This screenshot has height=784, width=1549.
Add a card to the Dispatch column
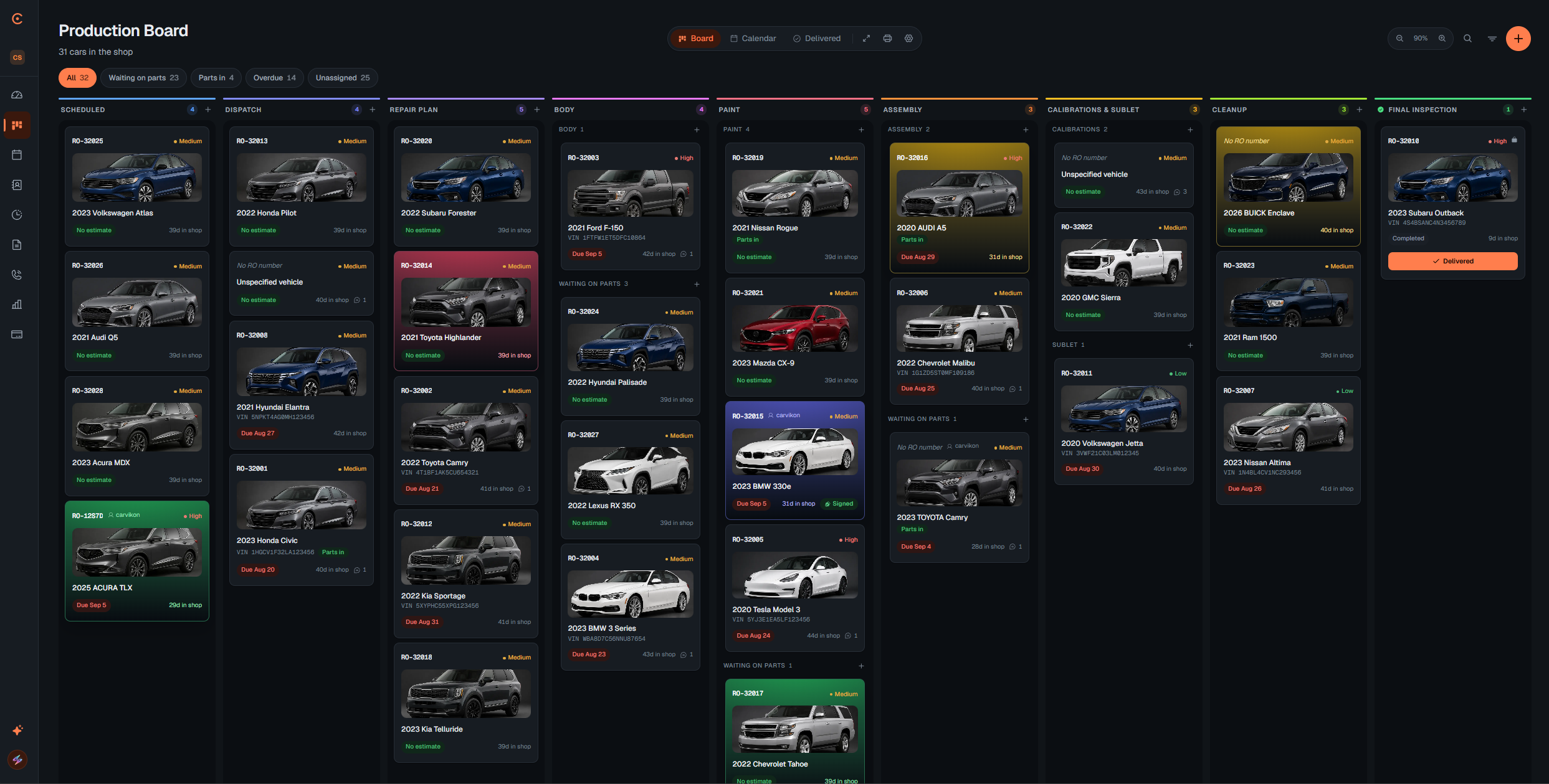373,110
